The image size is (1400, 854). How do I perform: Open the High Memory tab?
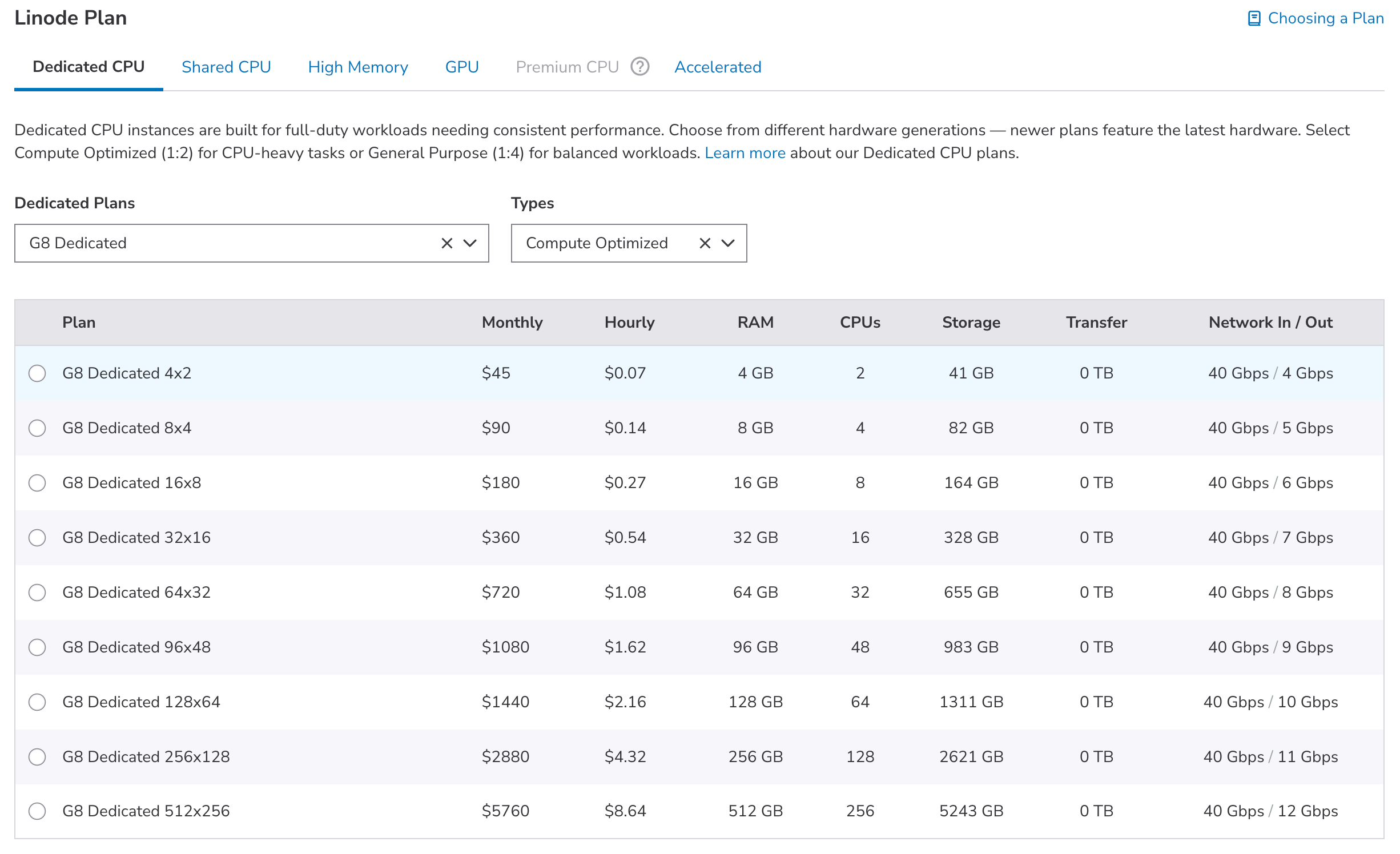[x=358, y=67]
